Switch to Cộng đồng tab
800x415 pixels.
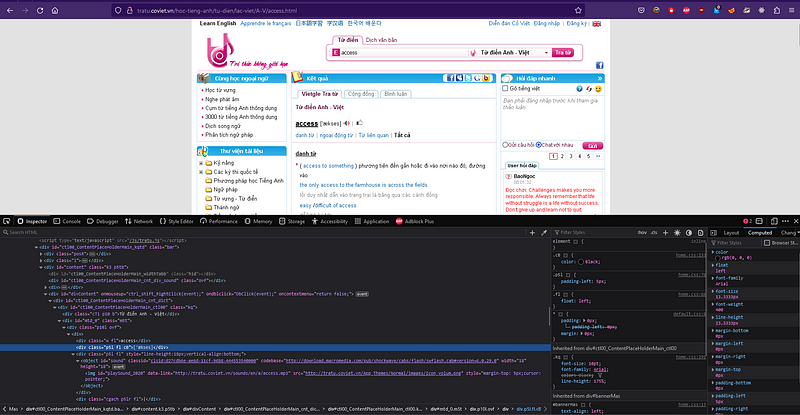361,94
